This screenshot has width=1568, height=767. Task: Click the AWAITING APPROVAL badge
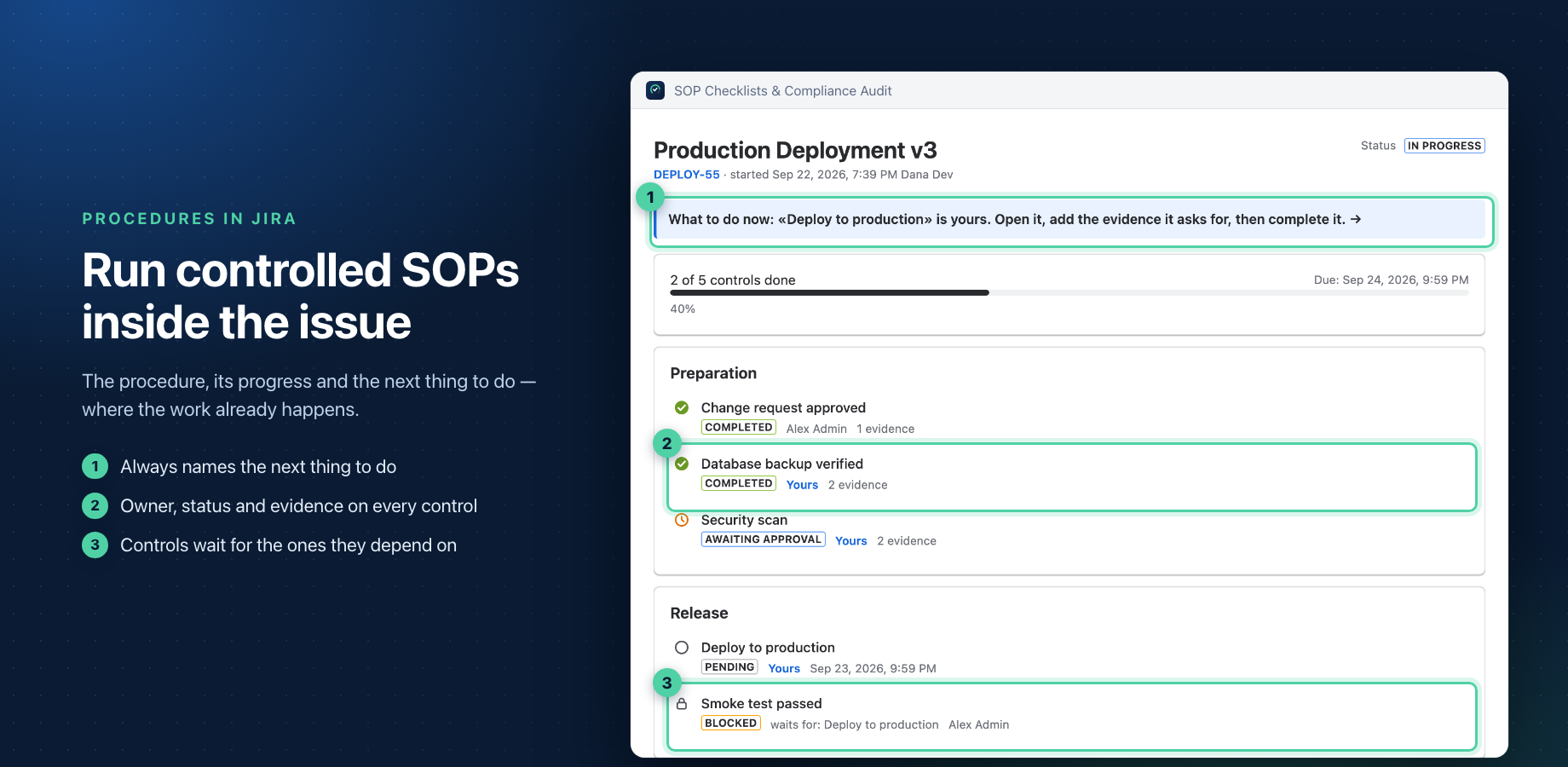pyautogui.click(x=764, y=539)
